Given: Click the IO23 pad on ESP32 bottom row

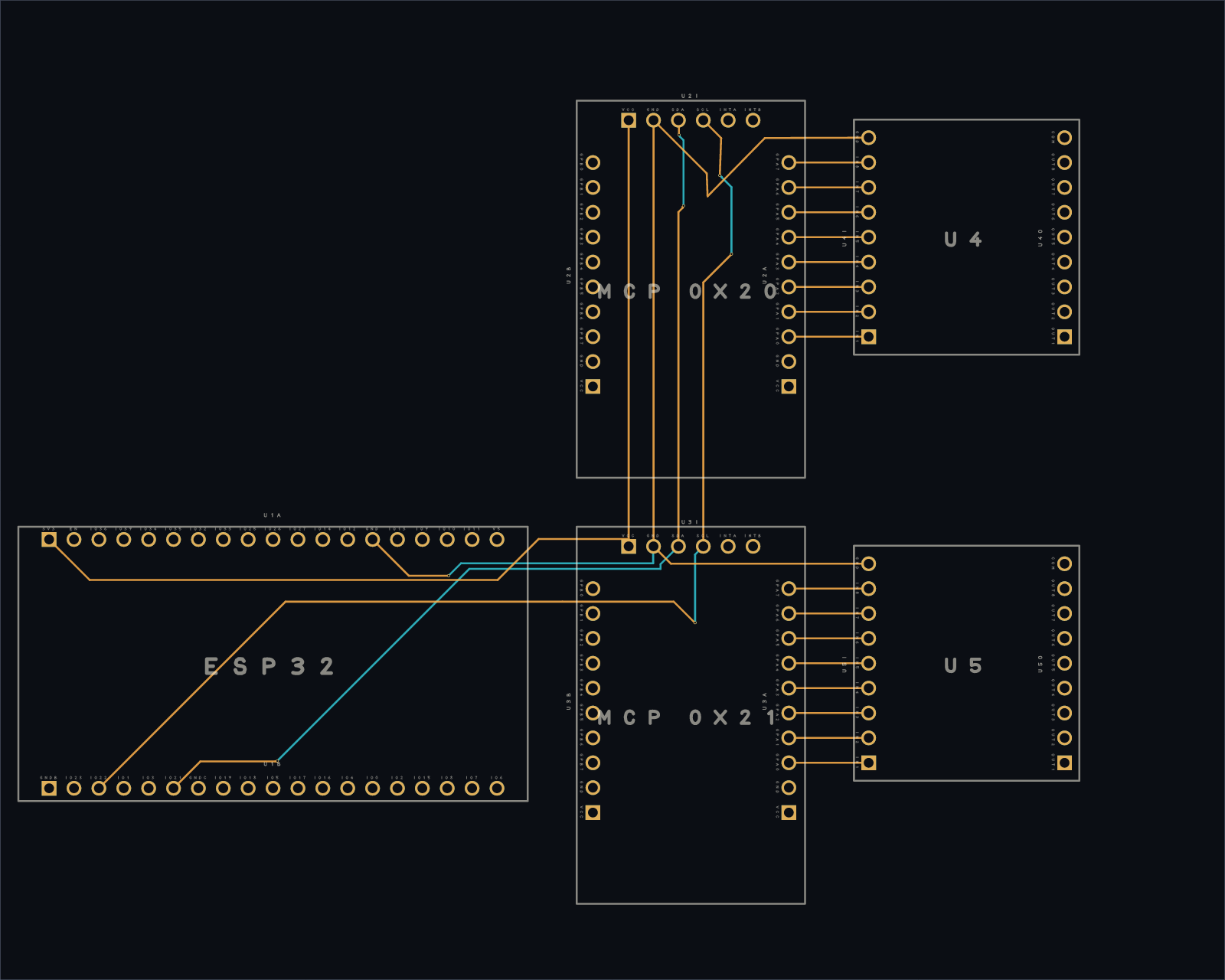Looking at the screenshot, I should [74, 788].
